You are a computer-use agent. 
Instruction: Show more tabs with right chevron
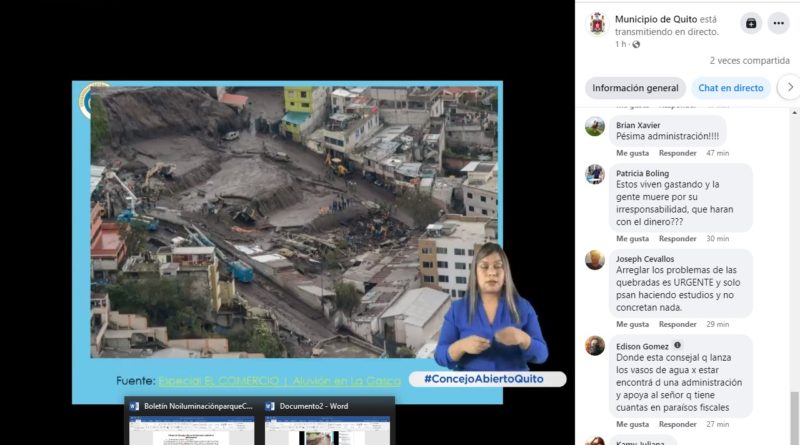[x=789, y=88]
